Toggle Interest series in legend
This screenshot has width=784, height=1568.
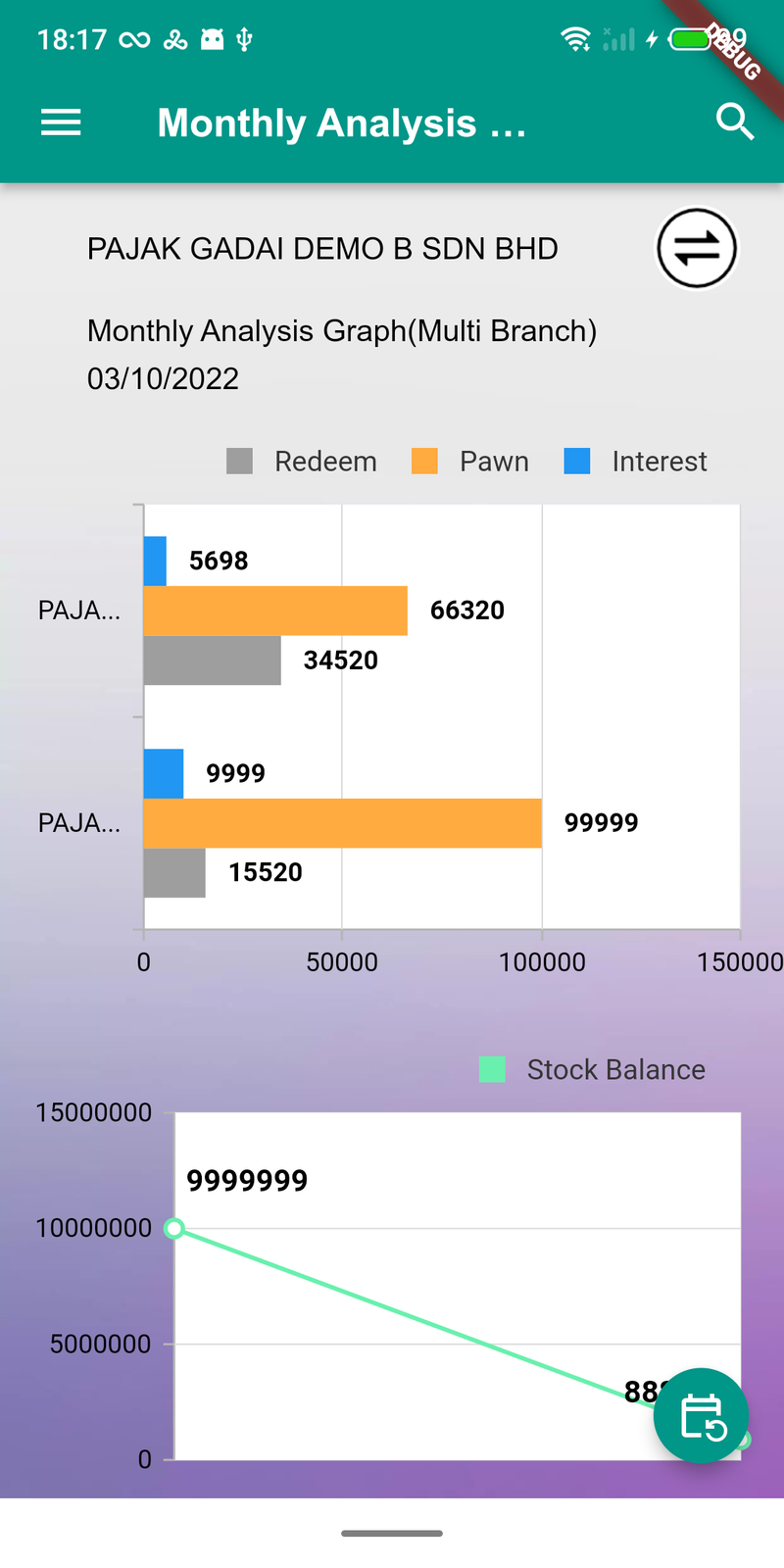635,462
